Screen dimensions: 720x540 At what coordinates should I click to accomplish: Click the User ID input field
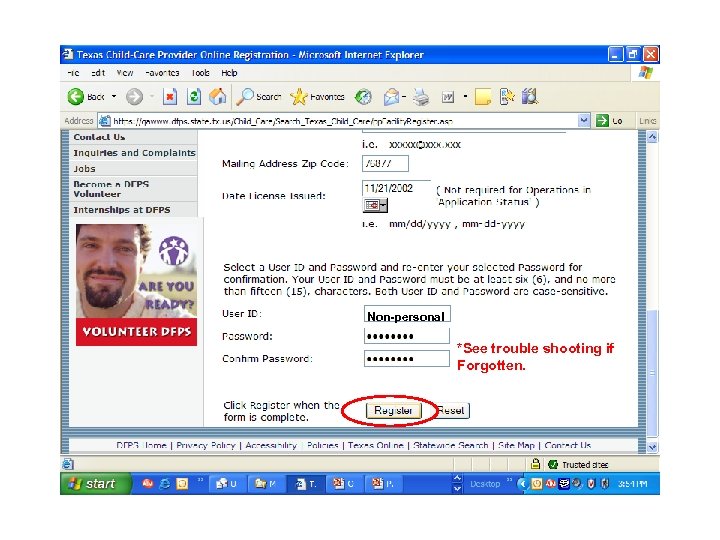coord(407,314)
